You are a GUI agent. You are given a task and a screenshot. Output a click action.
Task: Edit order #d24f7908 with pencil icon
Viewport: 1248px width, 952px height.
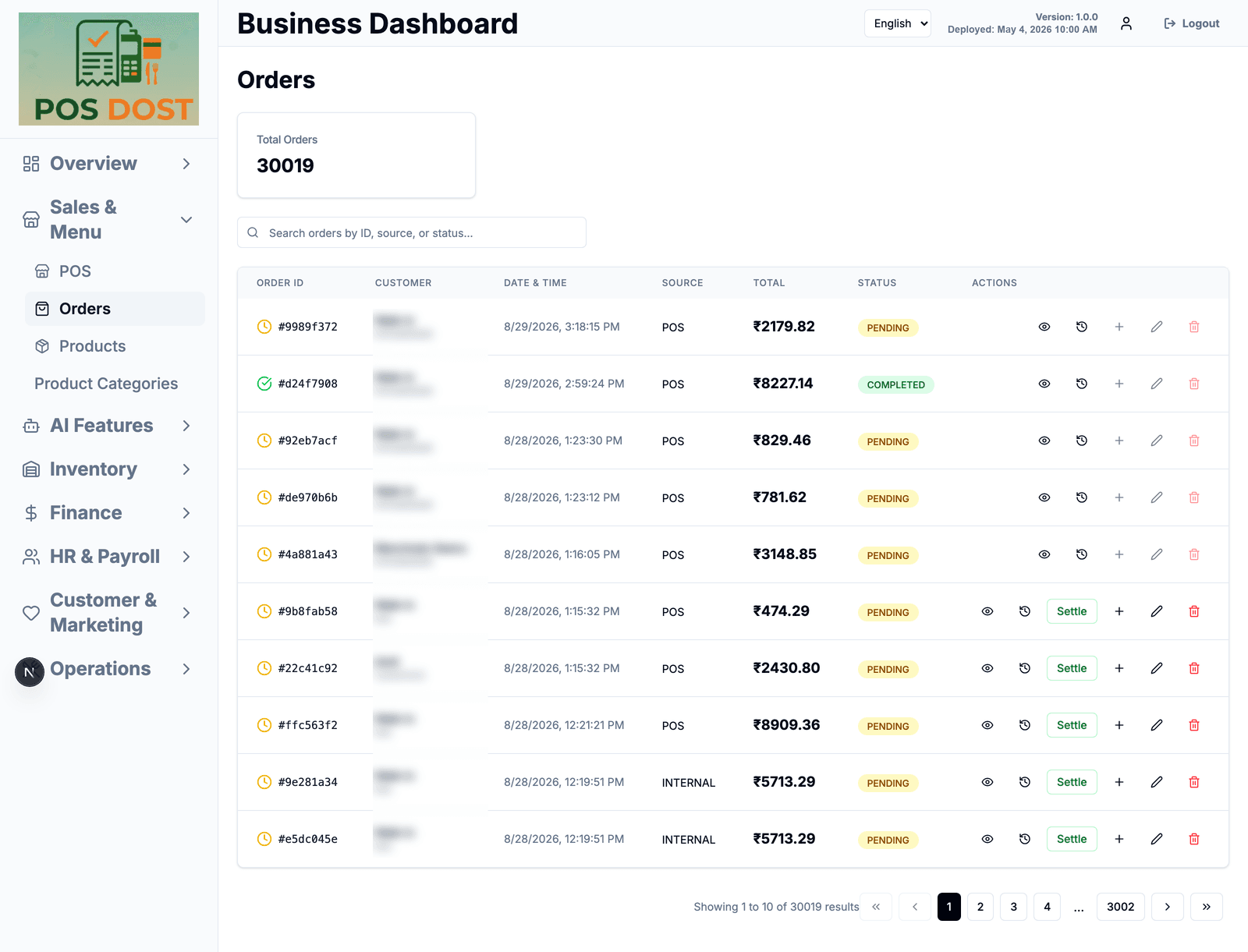tap(1157, 384)
